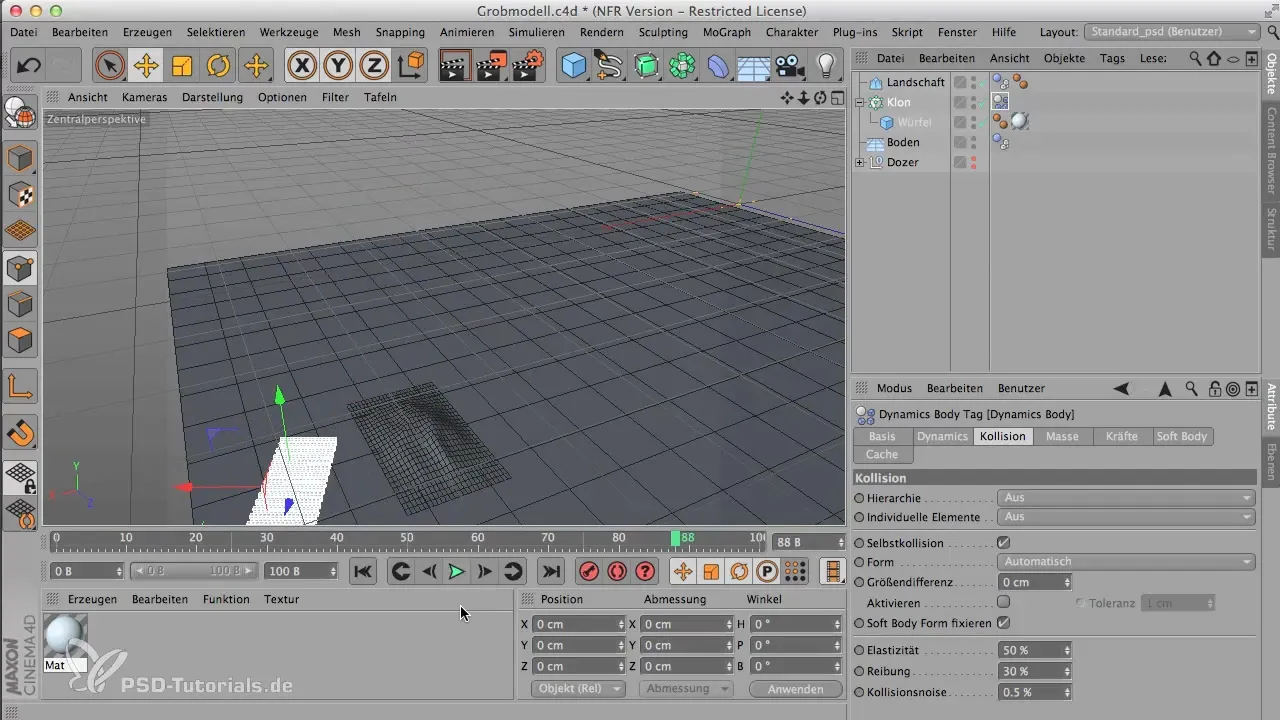This screenshot has width=1280, height=720.
Task: Collapse the Klon object tree
Action: tap(860, 102)
